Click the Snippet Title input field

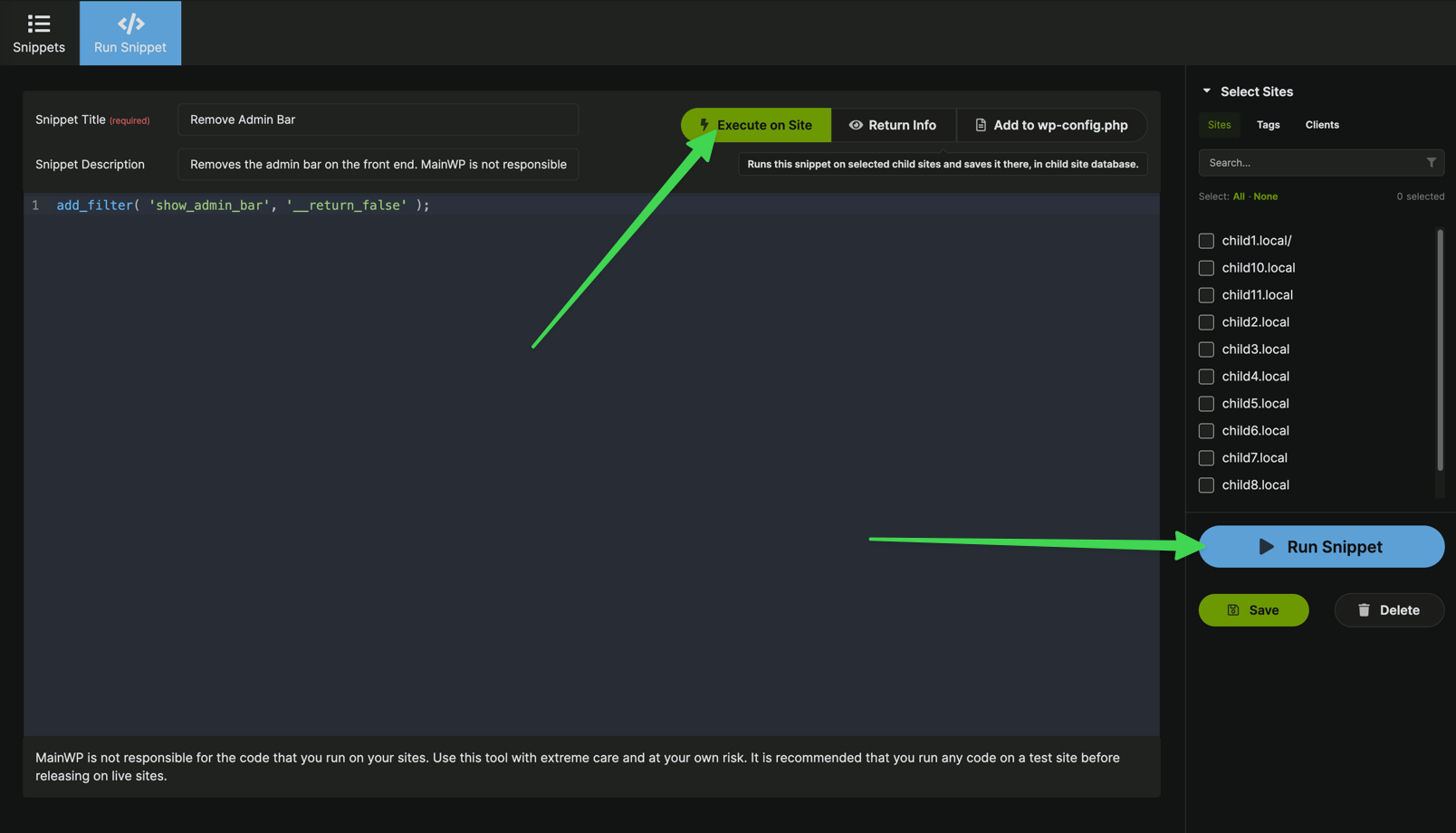[x=378, y=120]
